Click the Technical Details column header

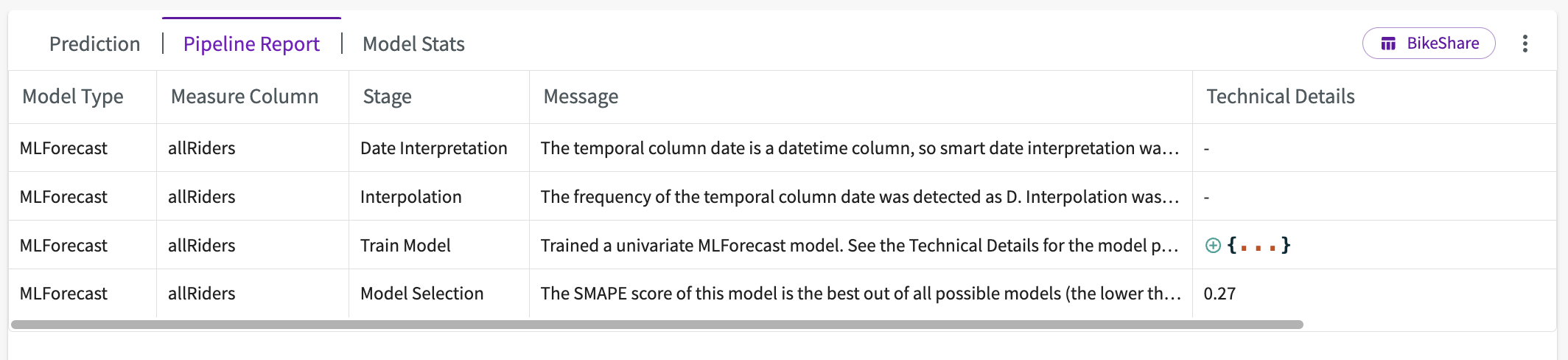(1281, 97)
